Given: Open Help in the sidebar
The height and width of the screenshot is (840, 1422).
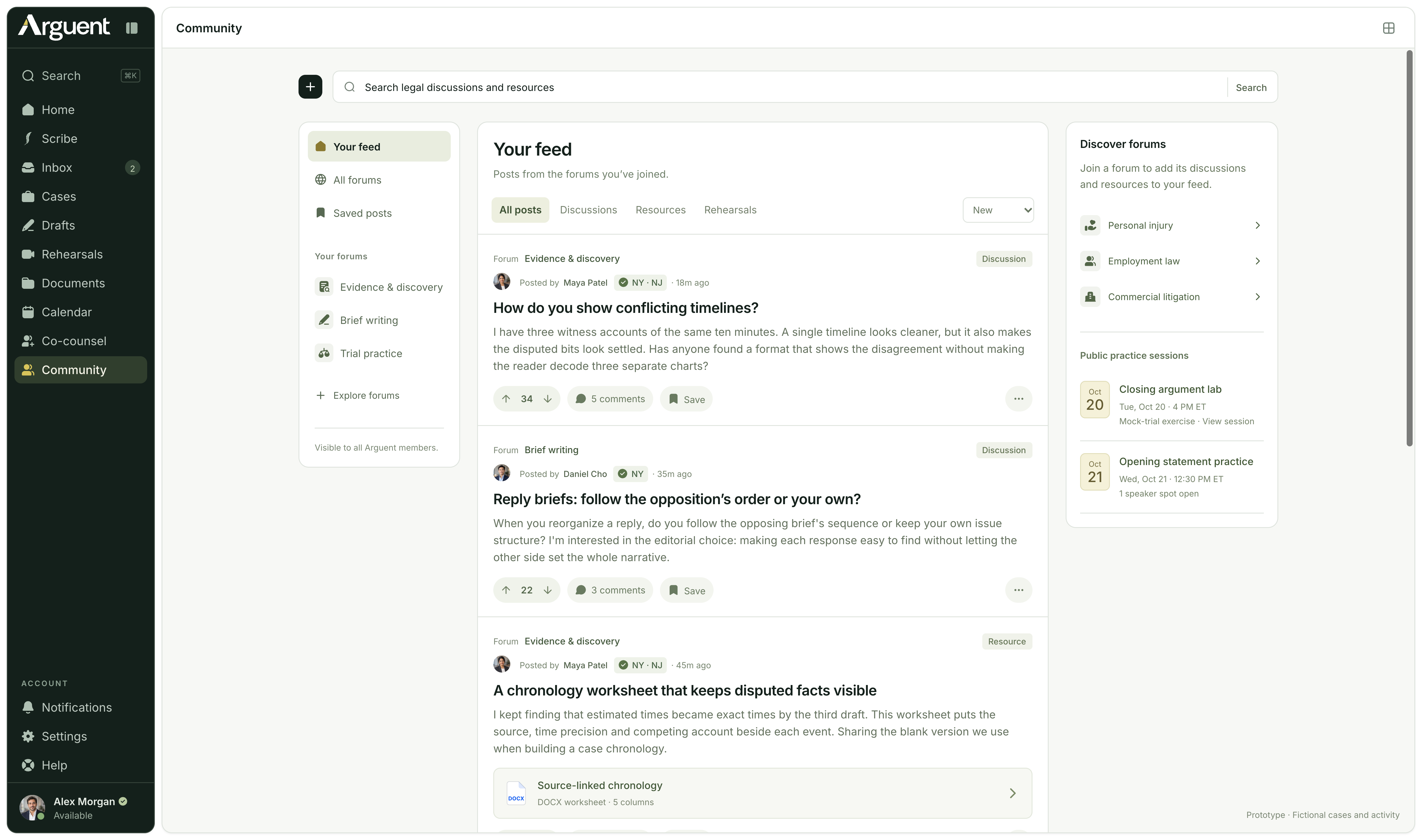Looking at the screenshot, I should click(x=81, y=765).
